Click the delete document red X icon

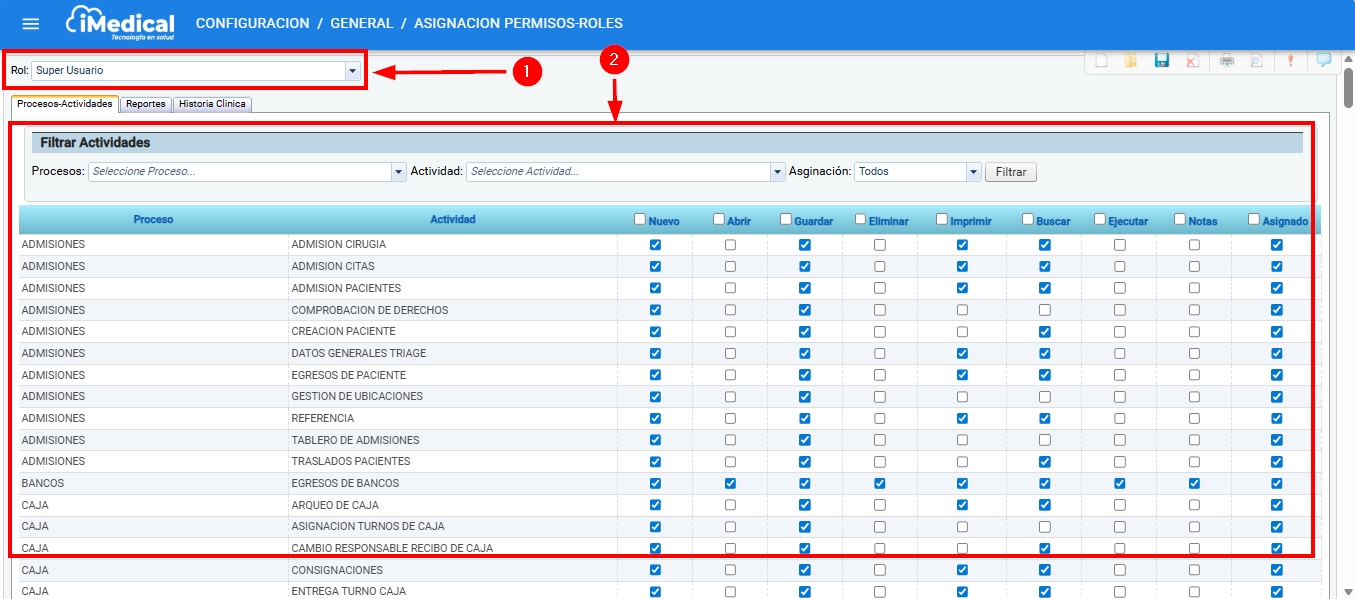1192,61
